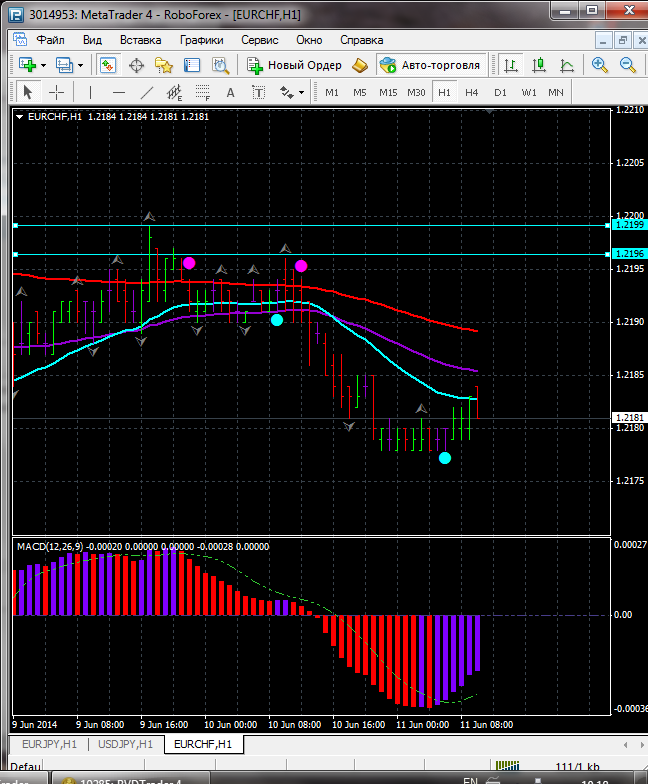
Task: Select the crosshair cursor tool
Action: click(57, 92)
